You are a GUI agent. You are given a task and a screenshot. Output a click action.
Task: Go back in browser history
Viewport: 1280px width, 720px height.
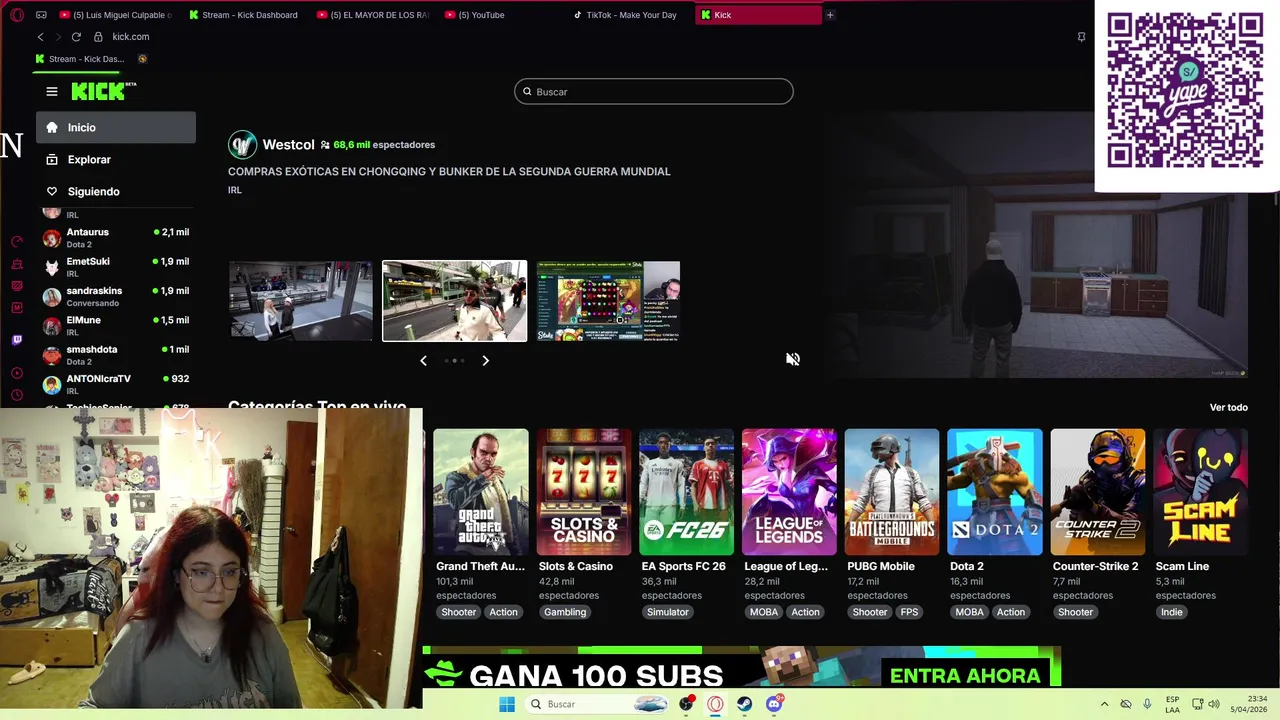pos(40,37)
